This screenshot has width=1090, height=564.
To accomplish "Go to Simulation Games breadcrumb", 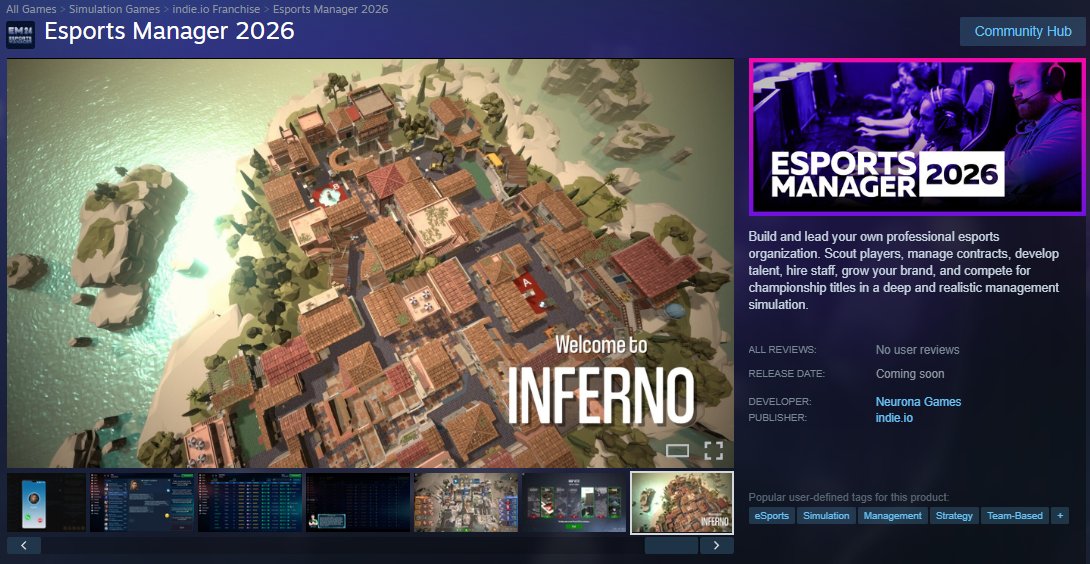I will point(114,9).
